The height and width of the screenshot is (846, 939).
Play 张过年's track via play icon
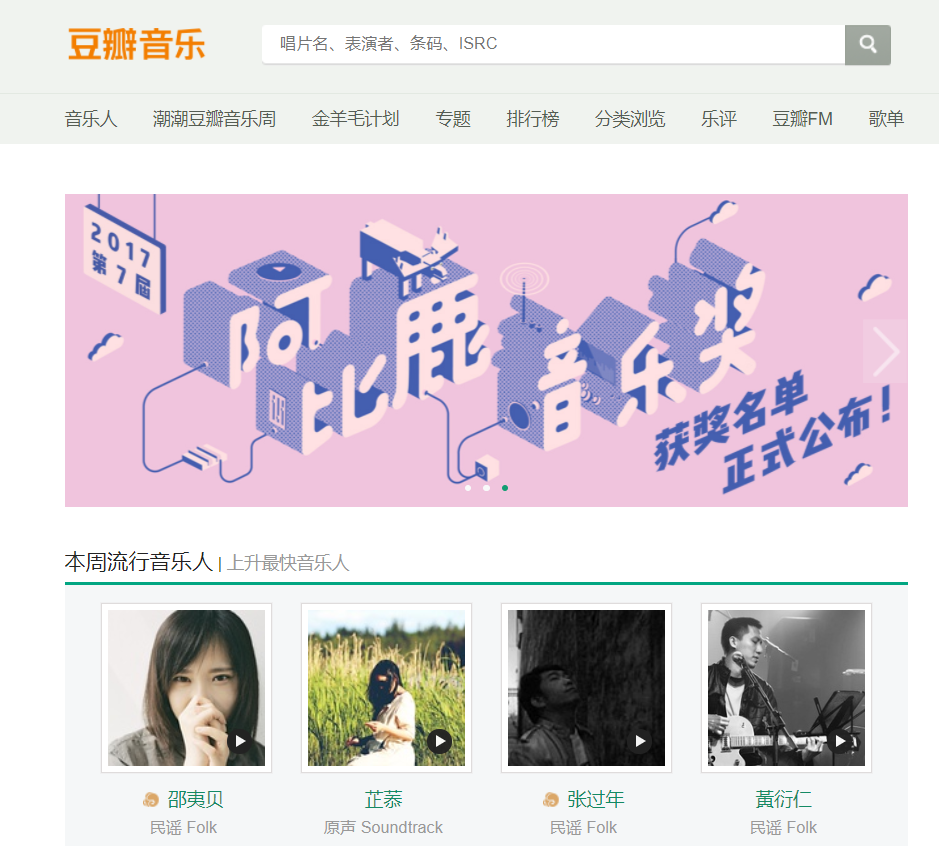(640, 741)
